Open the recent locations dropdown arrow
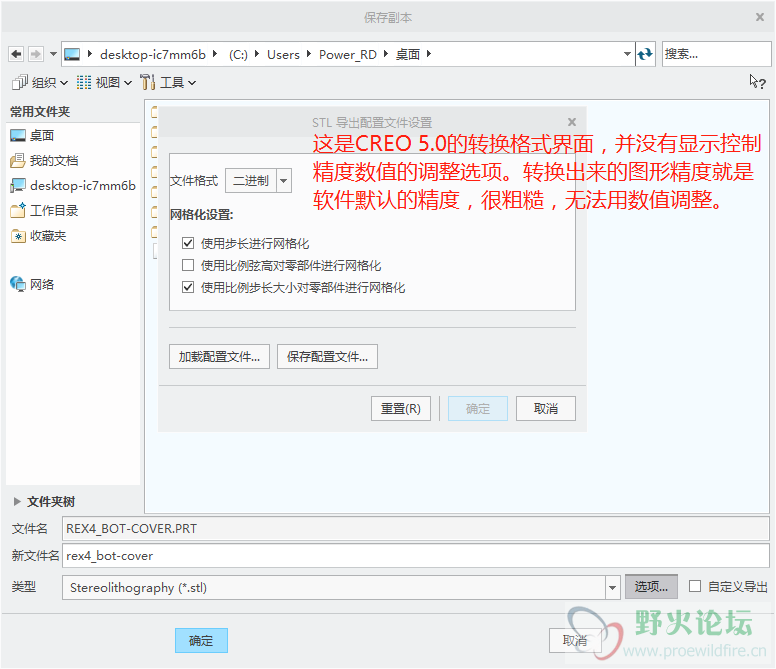Image resolution: width=776 pixels, height=669 pixels. pyautogui.click(x=53, y=54)
